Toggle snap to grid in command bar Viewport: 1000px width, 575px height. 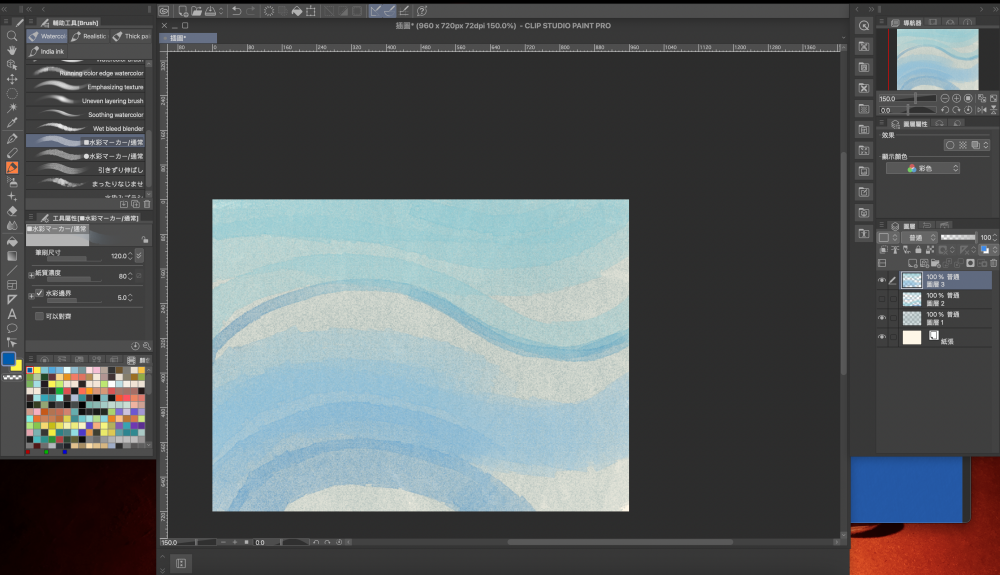pos(404,11)
